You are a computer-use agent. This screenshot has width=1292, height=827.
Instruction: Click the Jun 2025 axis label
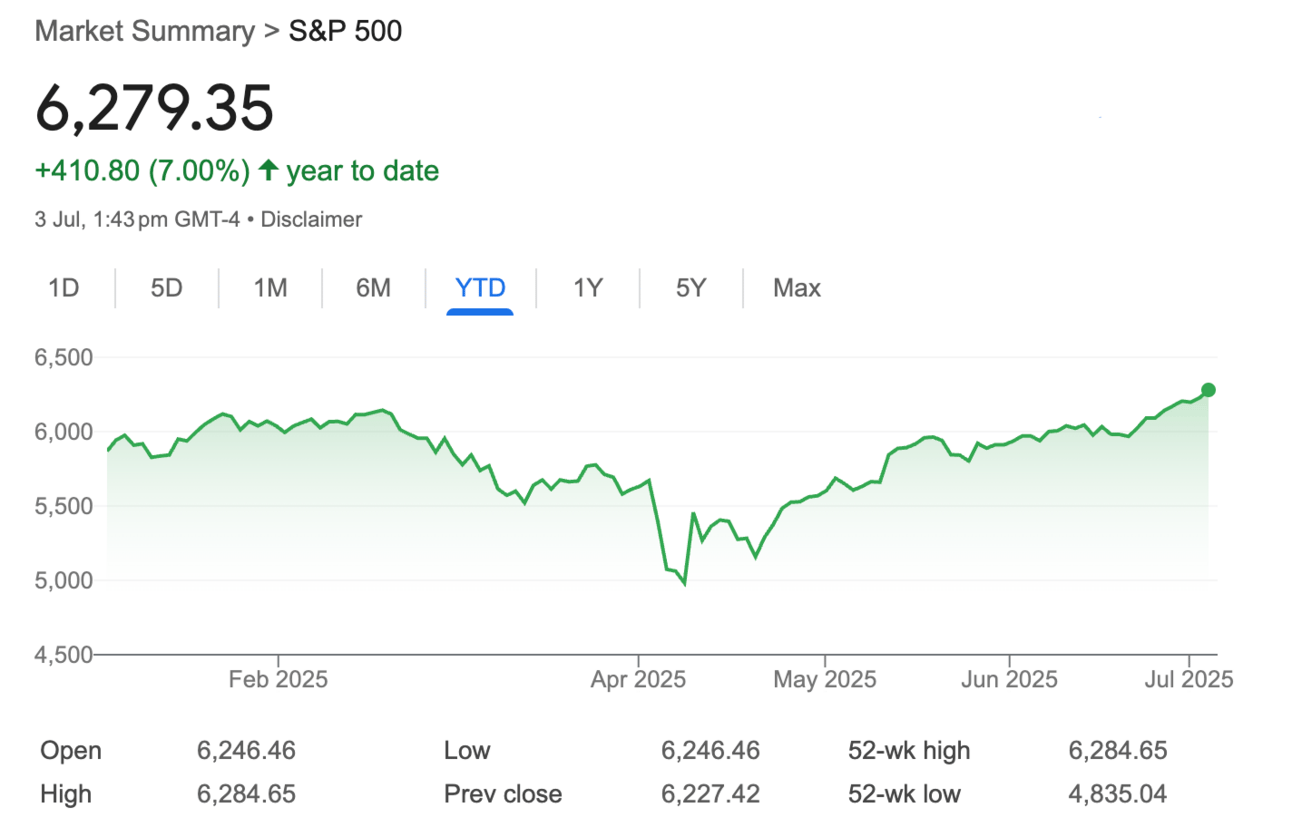click(x=1008, y=680)
